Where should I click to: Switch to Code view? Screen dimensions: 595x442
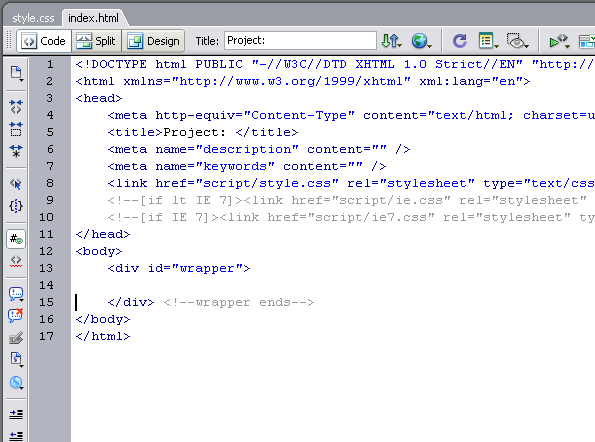pyautogui.click(x=44, y=41)
